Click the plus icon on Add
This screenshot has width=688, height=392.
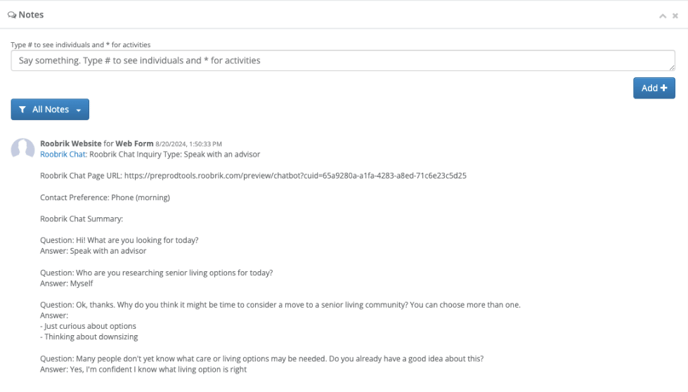[663, 88]
